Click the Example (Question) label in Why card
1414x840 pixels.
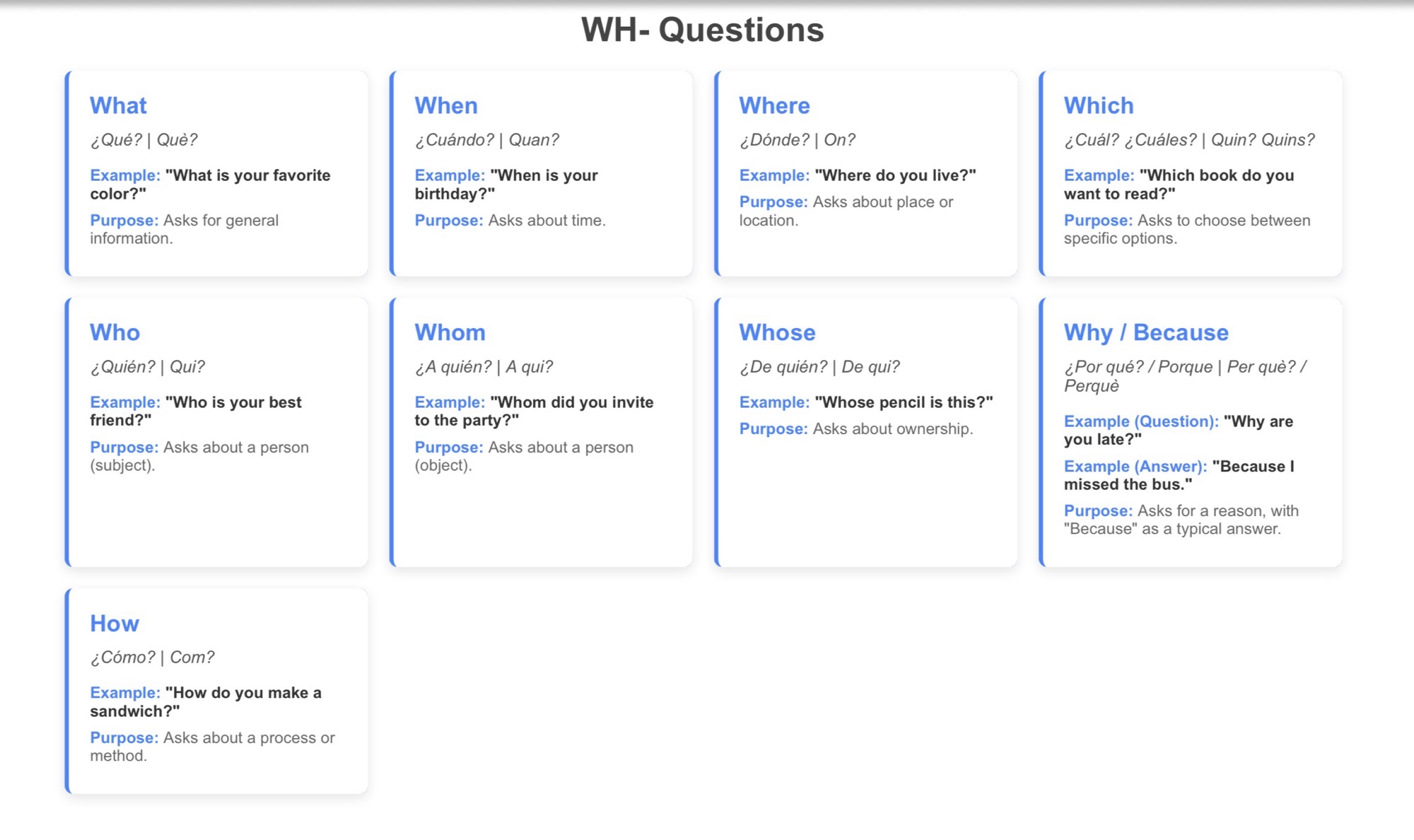tap(1141, 421)
